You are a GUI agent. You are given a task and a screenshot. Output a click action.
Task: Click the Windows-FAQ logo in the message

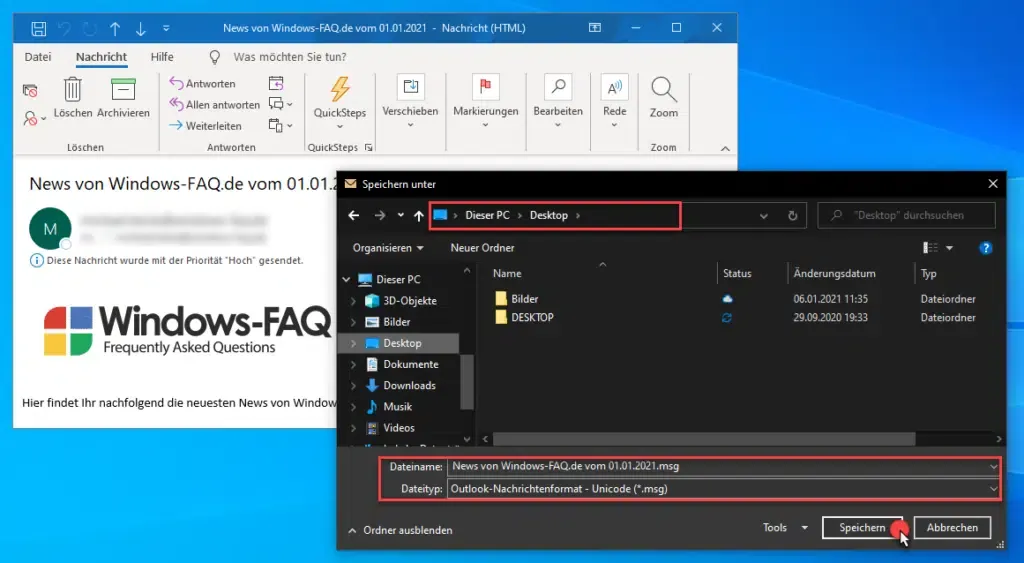[x=187, y=330]
